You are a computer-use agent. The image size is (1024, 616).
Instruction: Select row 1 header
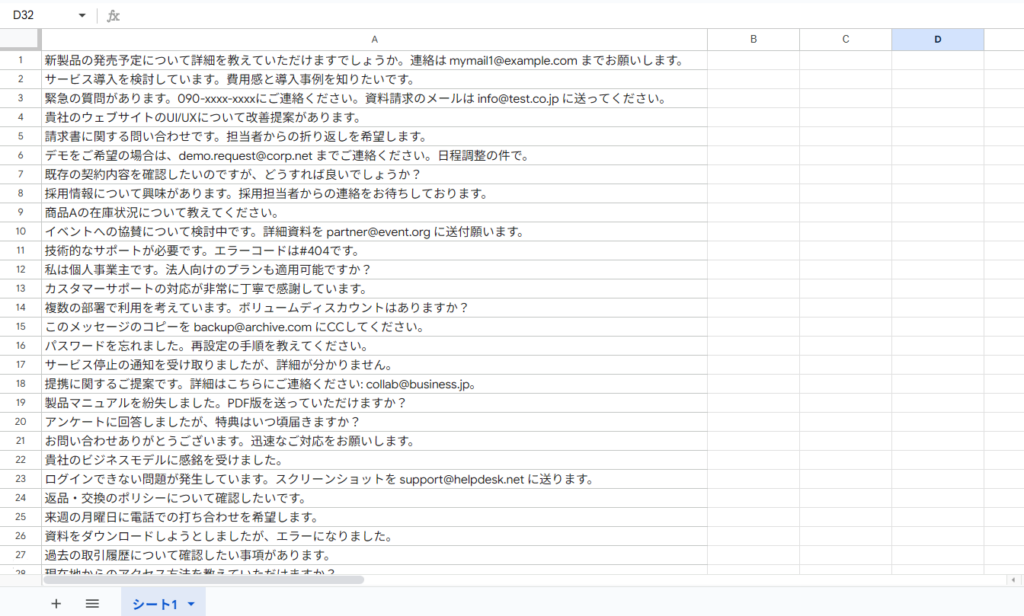(x=20, y=60)
